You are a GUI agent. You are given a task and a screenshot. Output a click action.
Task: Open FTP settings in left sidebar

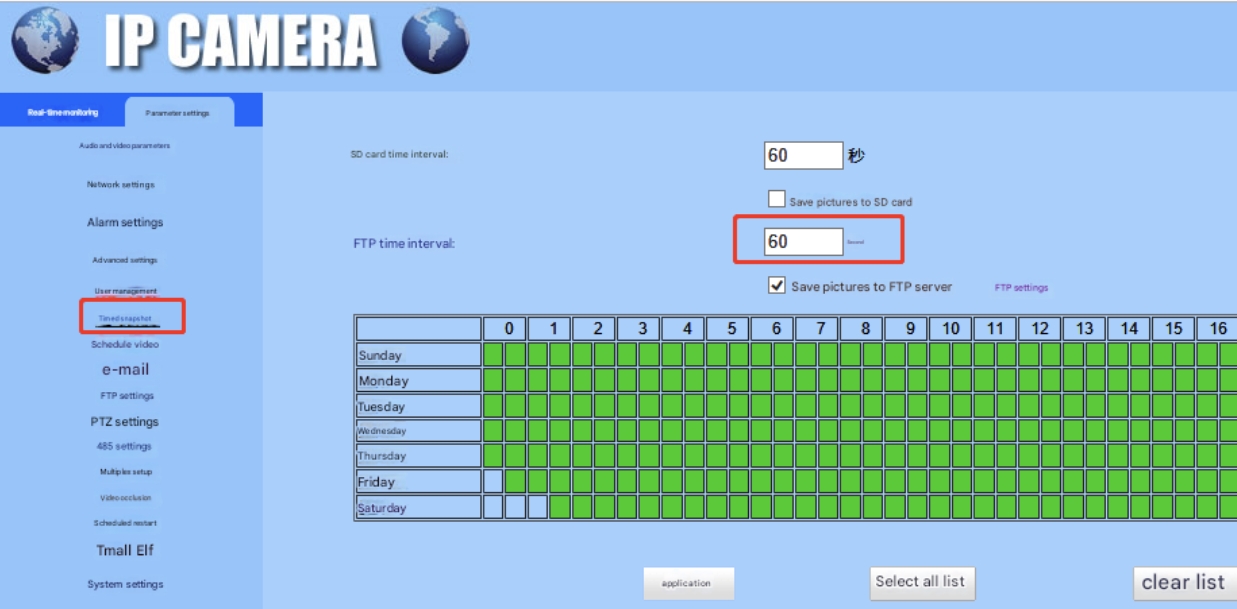tap(127, 396)
